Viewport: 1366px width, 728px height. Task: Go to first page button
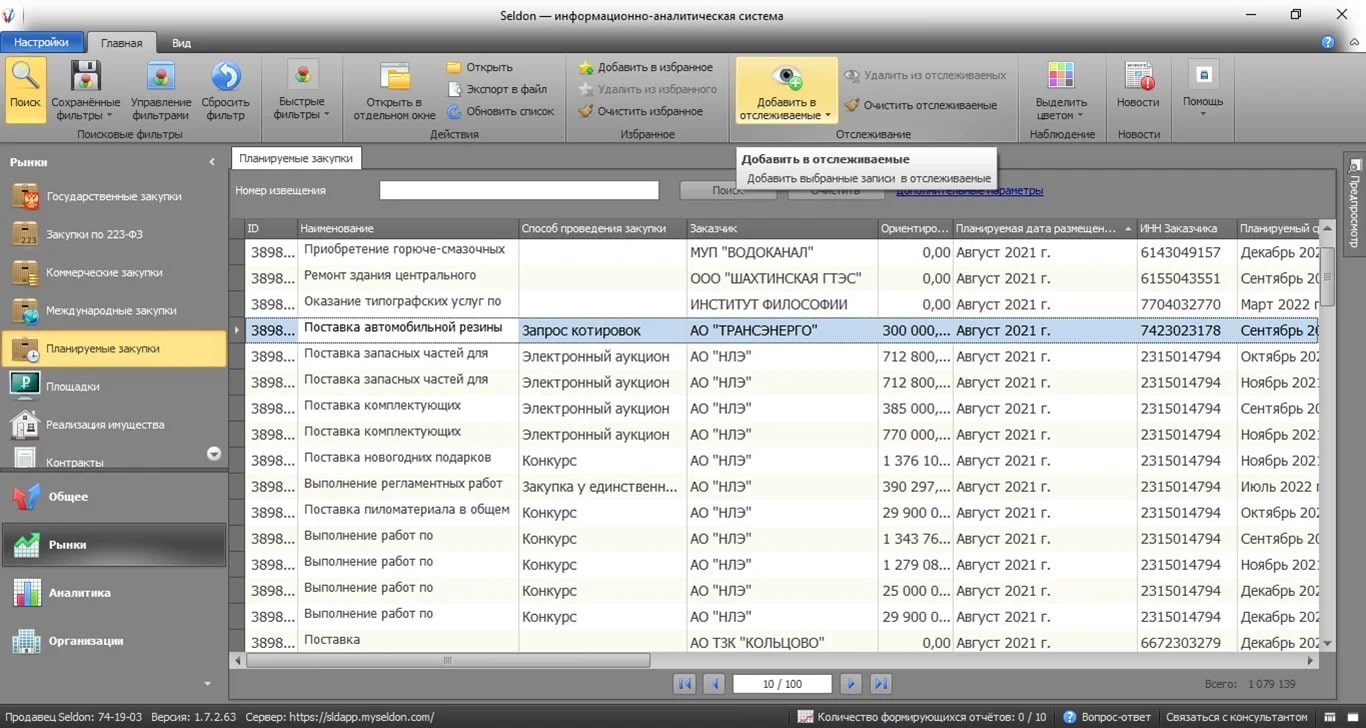685,684
